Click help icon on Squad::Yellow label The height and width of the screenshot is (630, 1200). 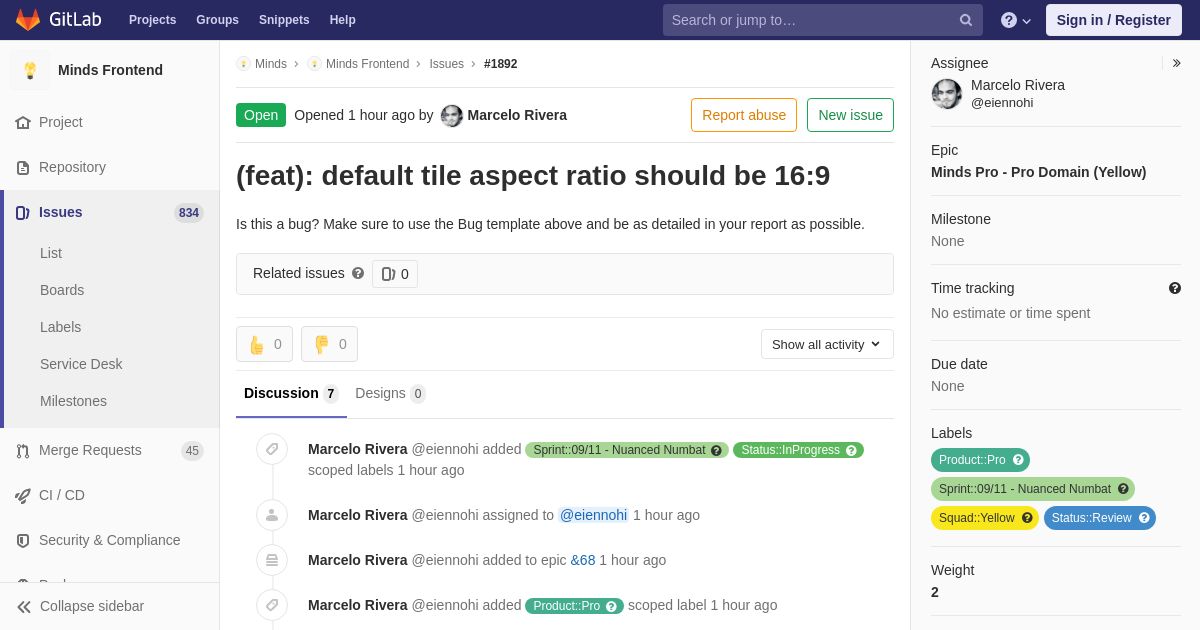(1027, 518)
